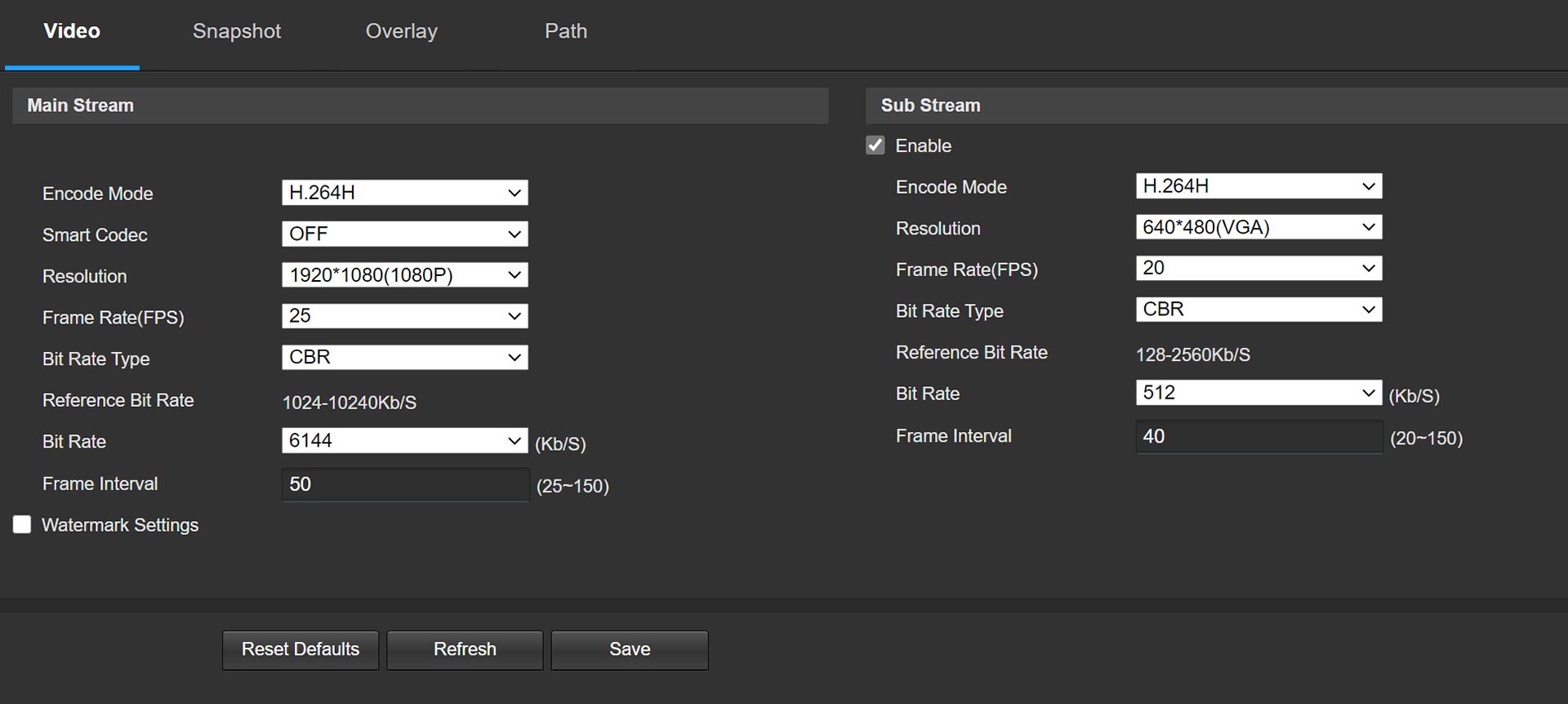Enable the Watermark Settings checkbox

click(x=22, y=524)
